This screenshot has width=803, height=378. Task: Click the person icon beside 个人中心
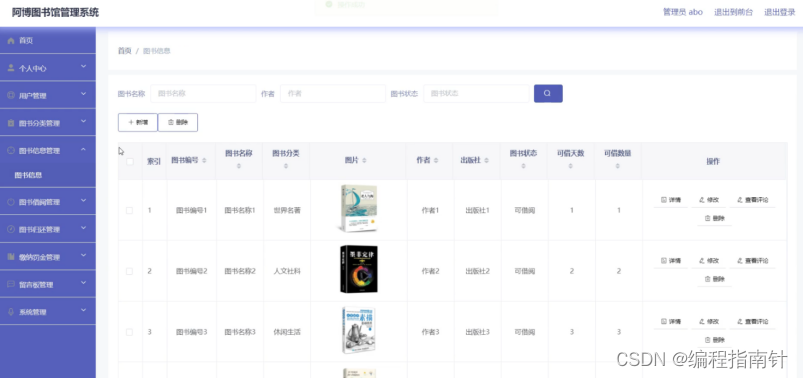[x=11, y=68]
